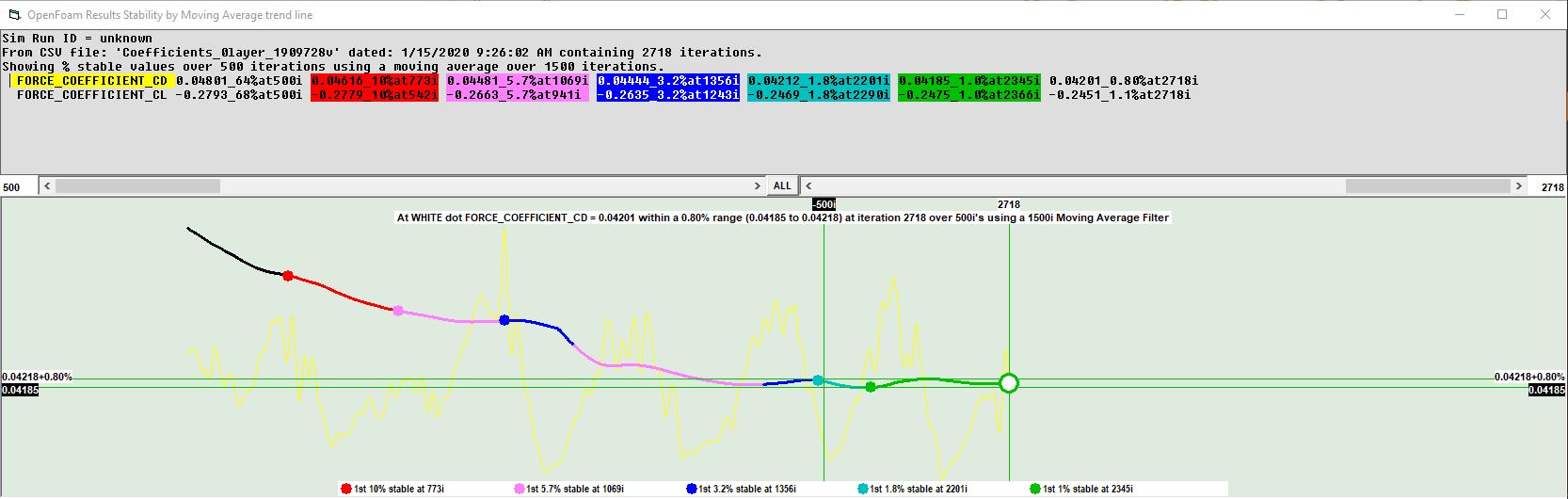Select the FORCE_COEFFICIENT_CD yellow label

91,81
